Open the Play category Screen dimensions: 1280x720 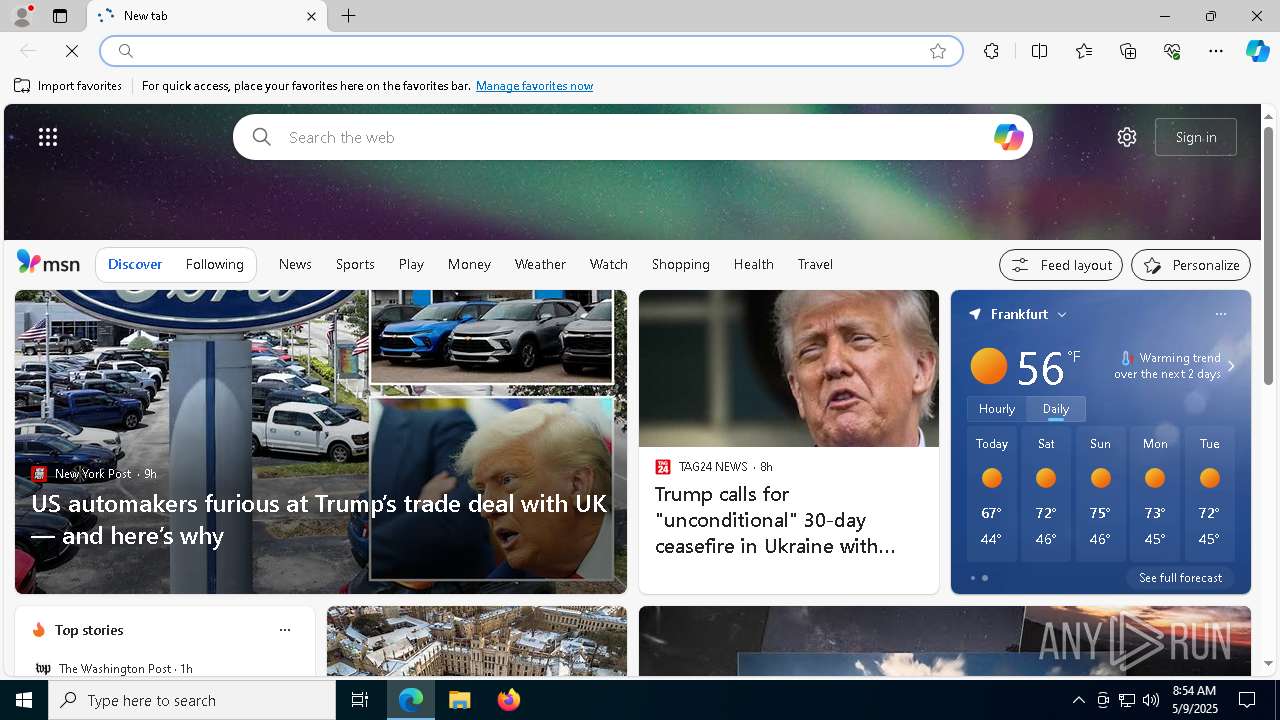pos(411,264)
